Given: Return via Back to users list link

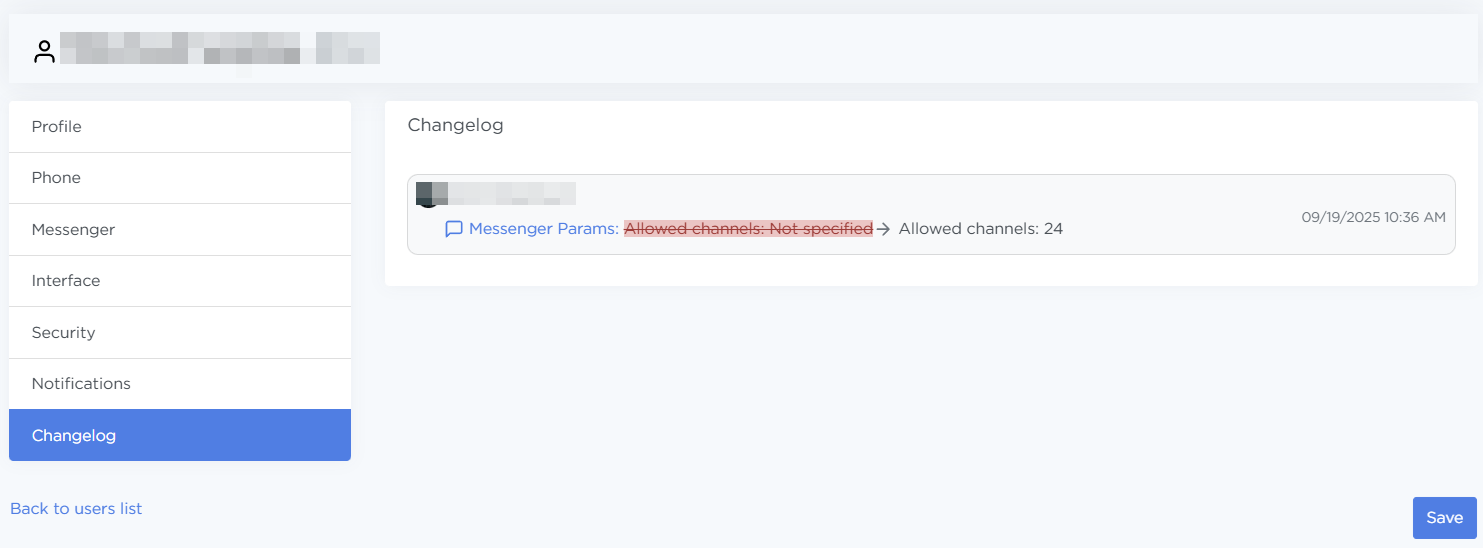Looking at the screenshot, I should coord(76,509).
